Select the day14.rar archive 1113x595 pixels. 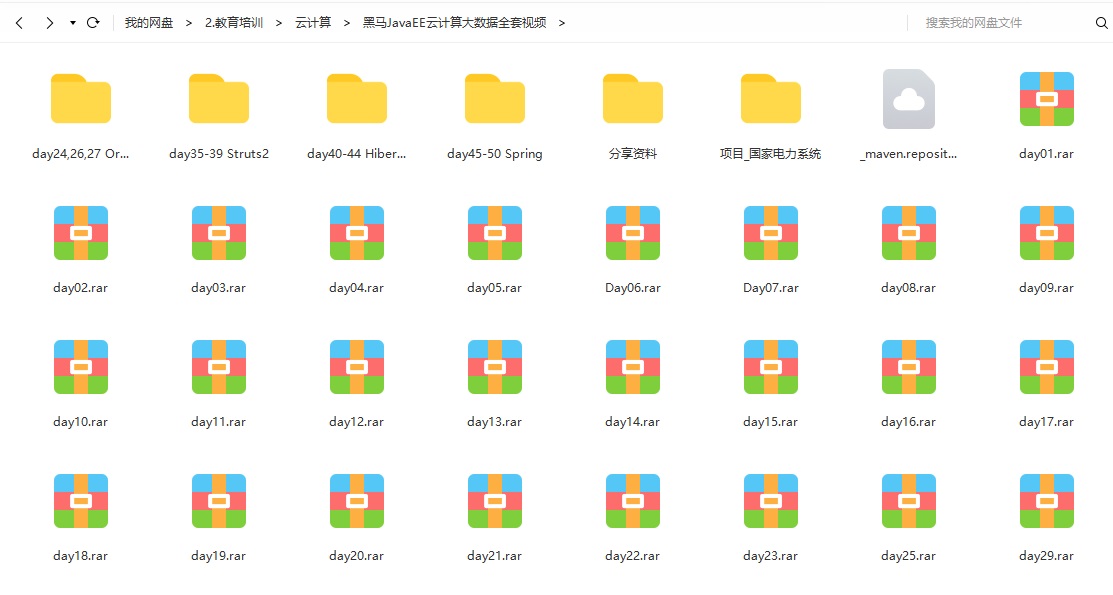[632, 367]
